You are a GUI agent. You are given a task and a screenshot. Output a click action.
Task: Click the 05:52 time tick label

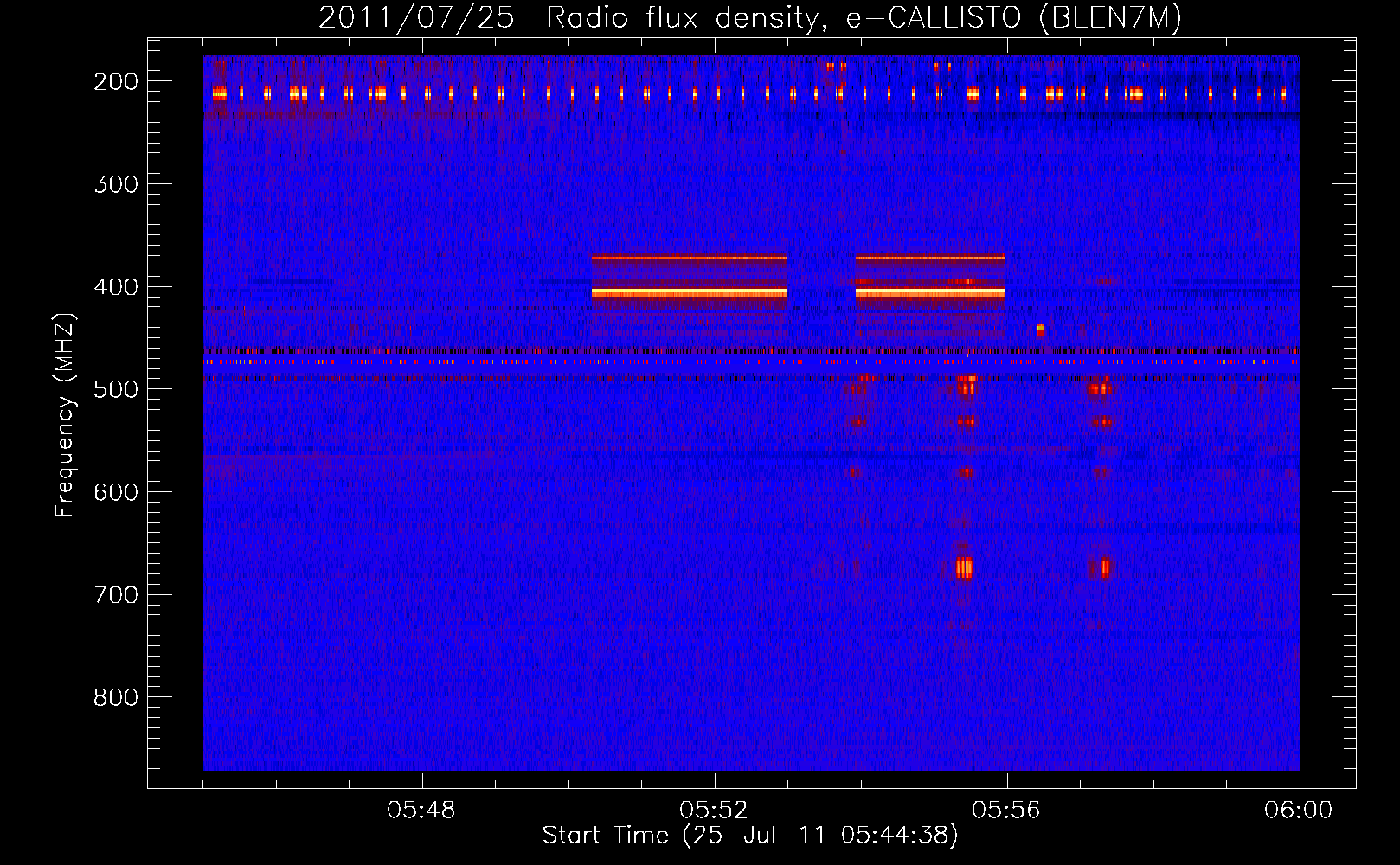tap(714, 811)
